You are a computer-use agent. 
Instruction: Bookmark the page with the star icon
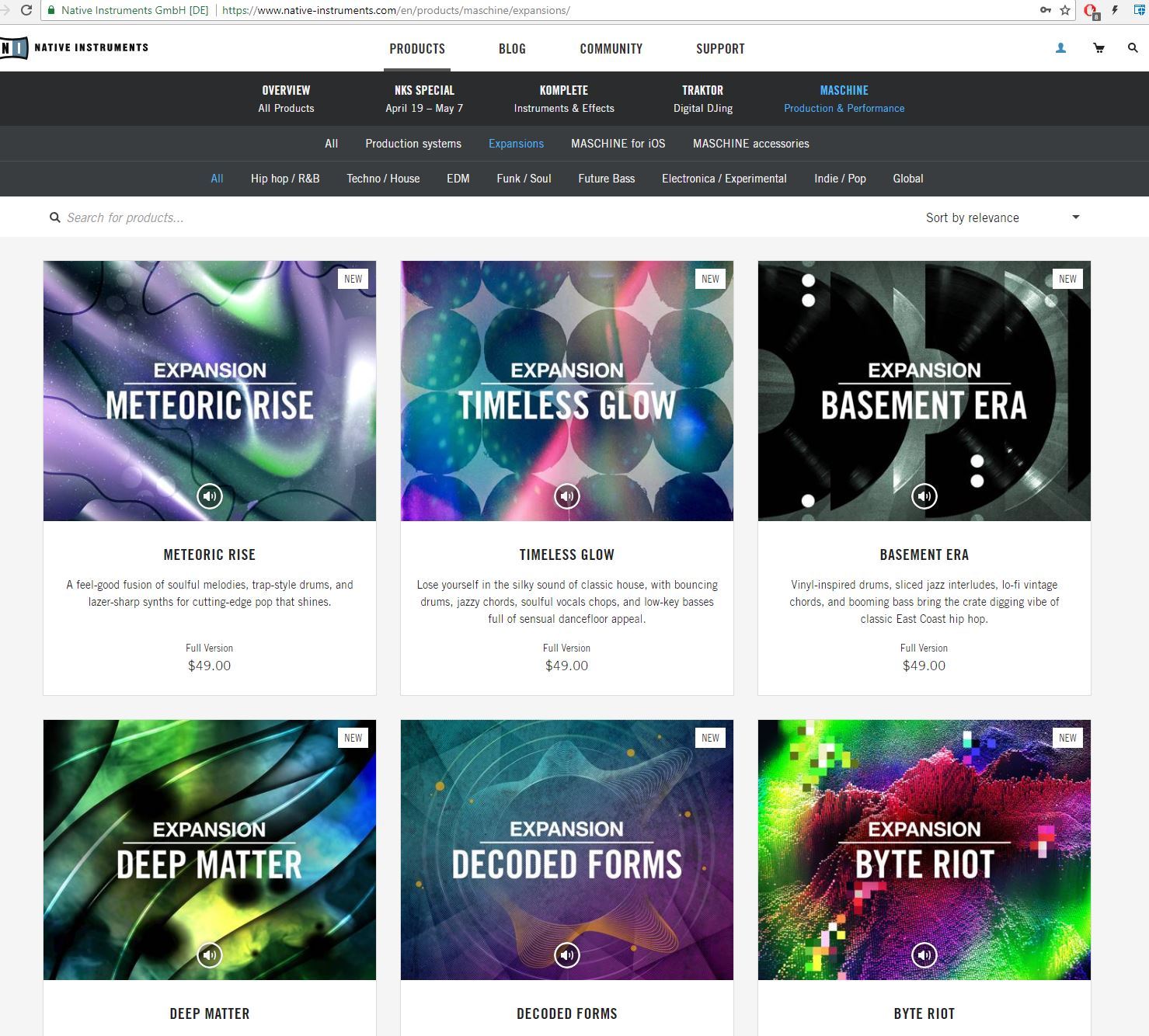(x=1065, y=10)
